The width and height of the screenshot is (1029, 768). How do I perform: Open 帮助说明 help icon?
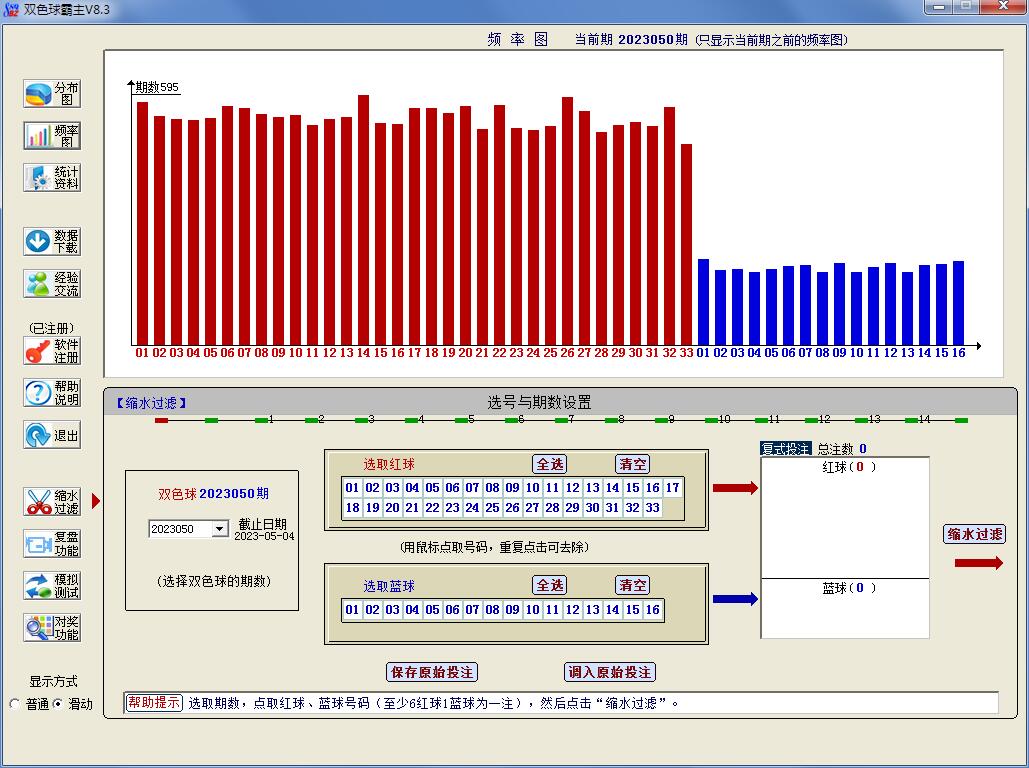pos(40,393)
